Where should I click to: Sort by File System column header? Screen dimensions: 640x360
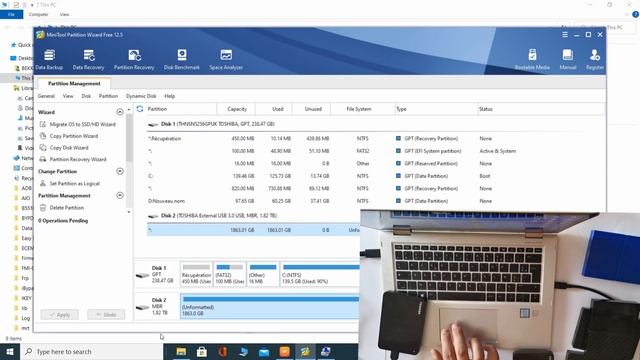[359, 109]
